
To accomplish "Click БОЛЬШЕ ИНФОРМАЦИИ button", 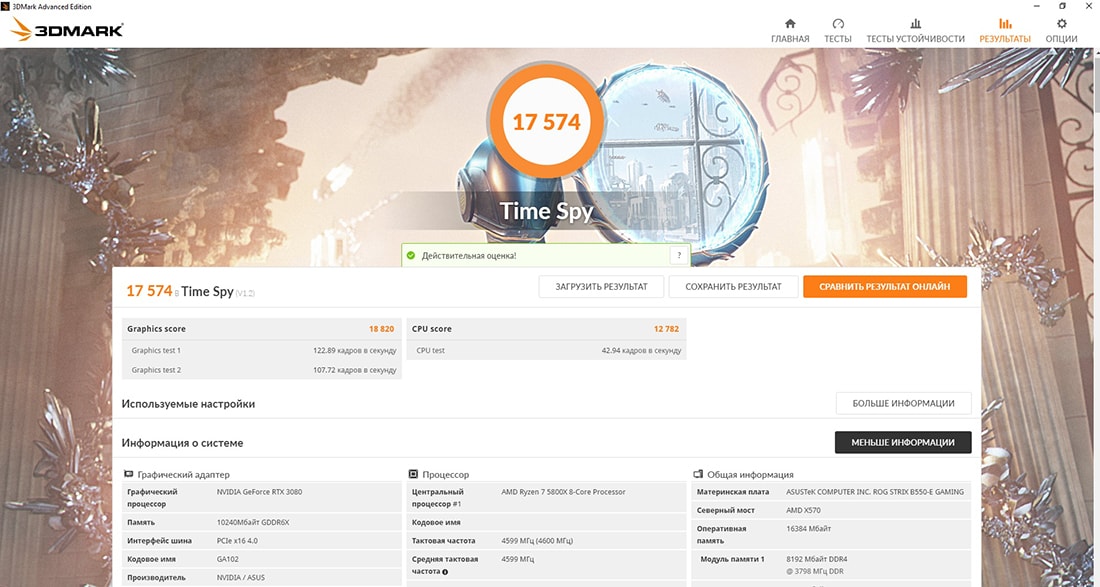I will 904,403.
